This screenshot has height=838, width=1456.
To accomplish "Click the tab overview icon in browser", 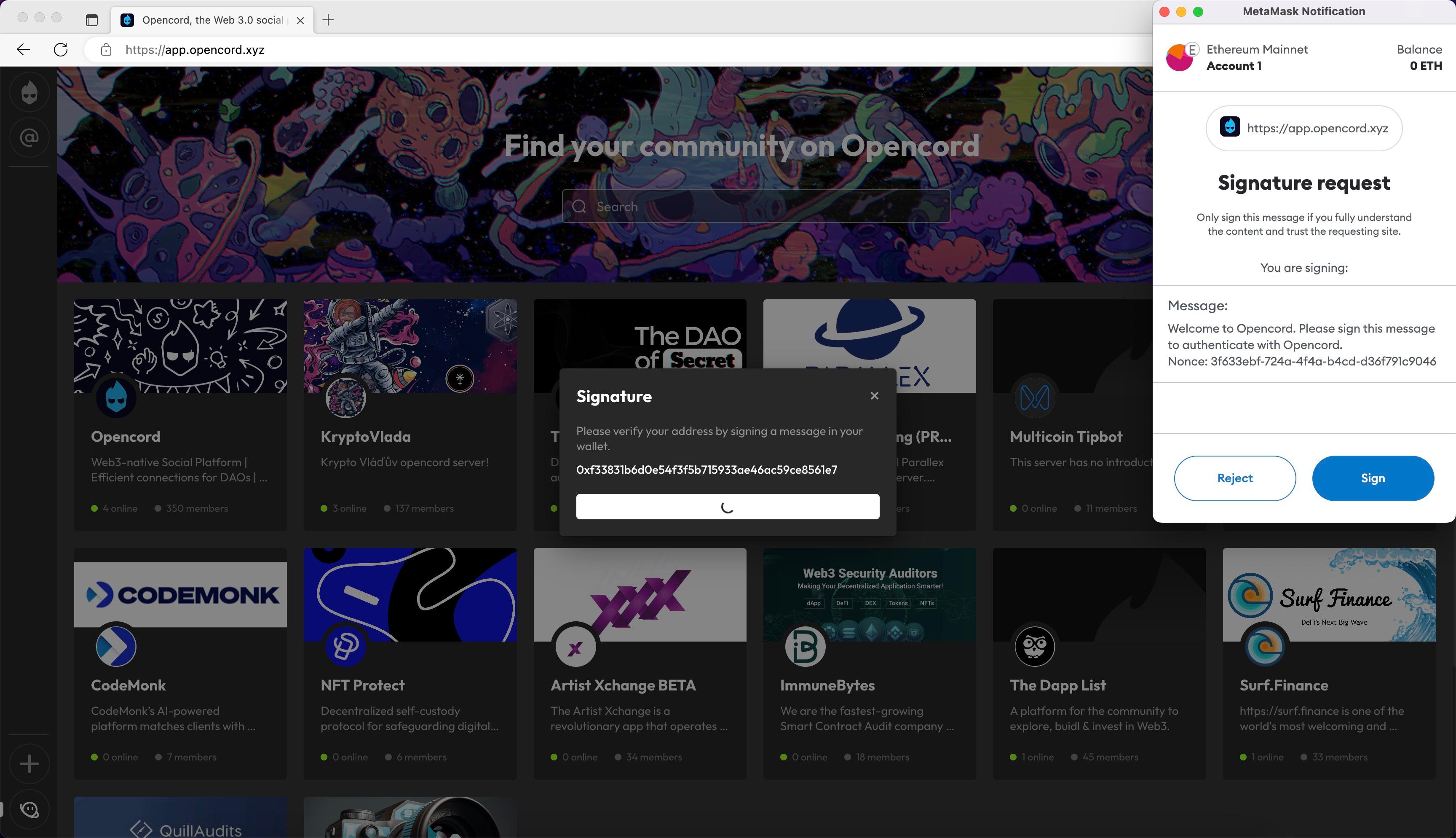I will tap(92, 20).
